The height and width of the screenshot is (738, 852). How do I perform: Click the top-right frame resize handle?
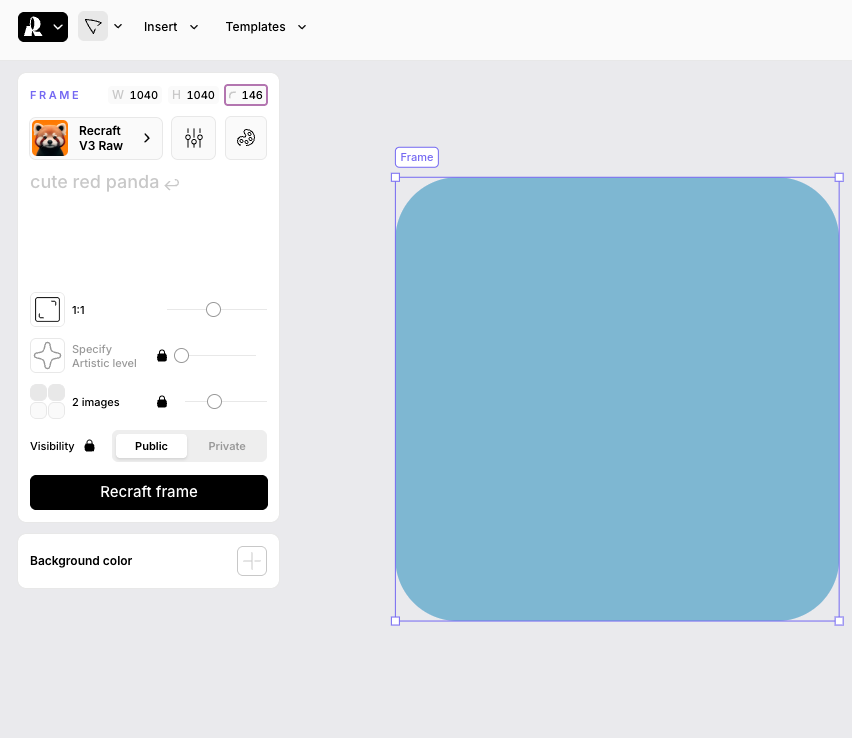(839, 178)
